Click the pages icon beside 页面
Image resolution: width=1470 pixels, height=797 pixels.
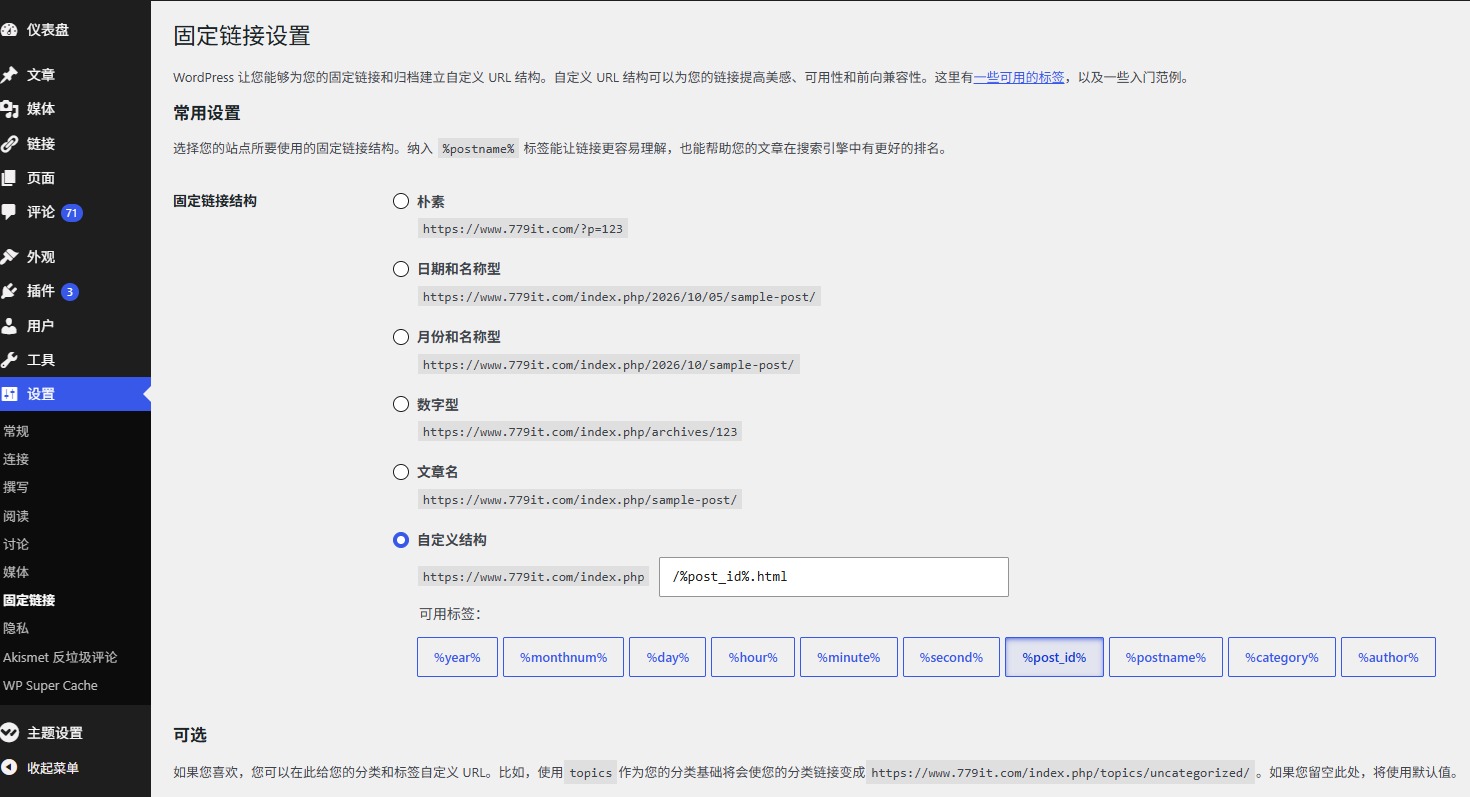pyautogui.click(x=9, y=178)
